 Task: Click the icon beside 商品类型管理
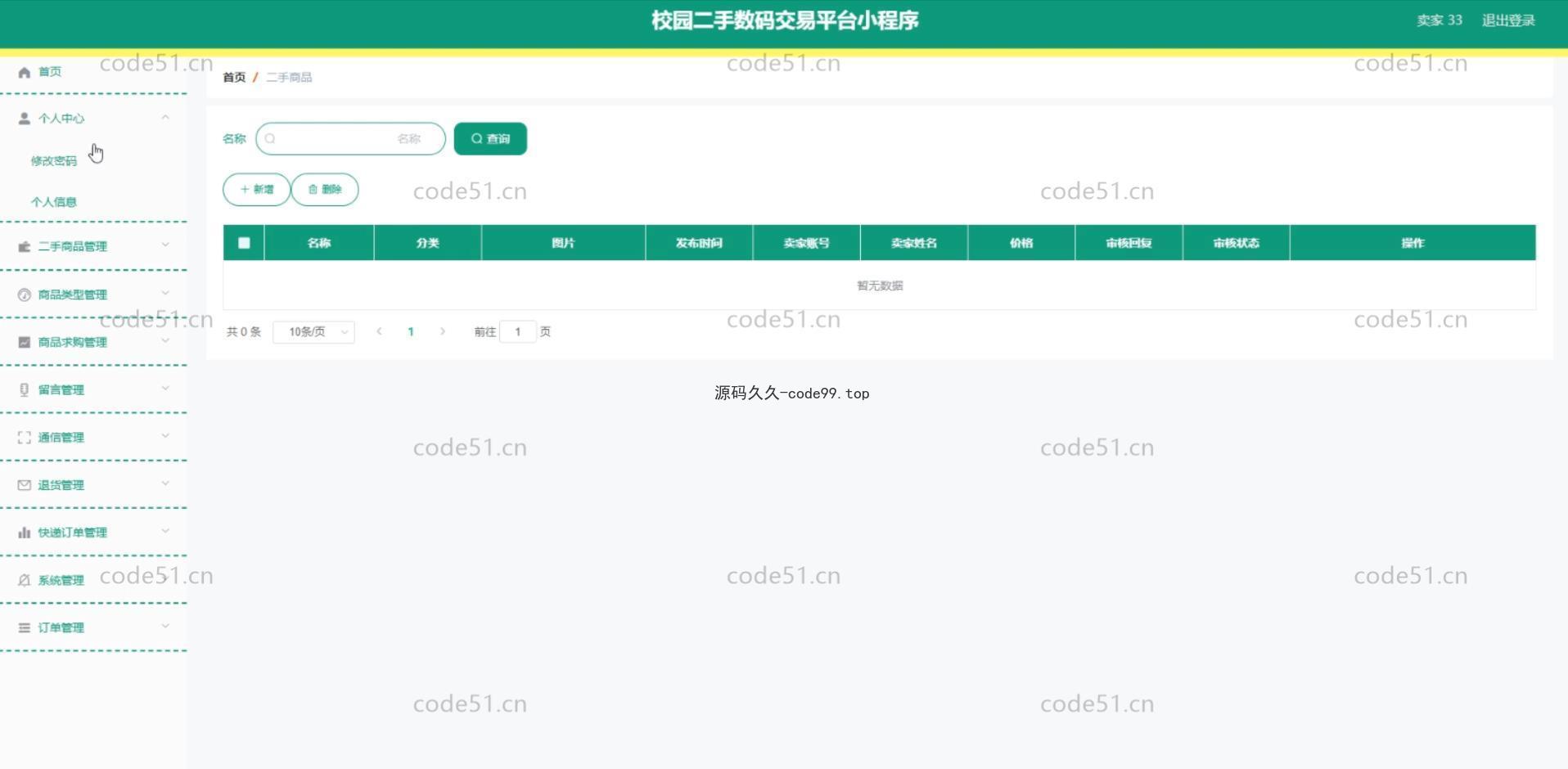tap(25, 295)
